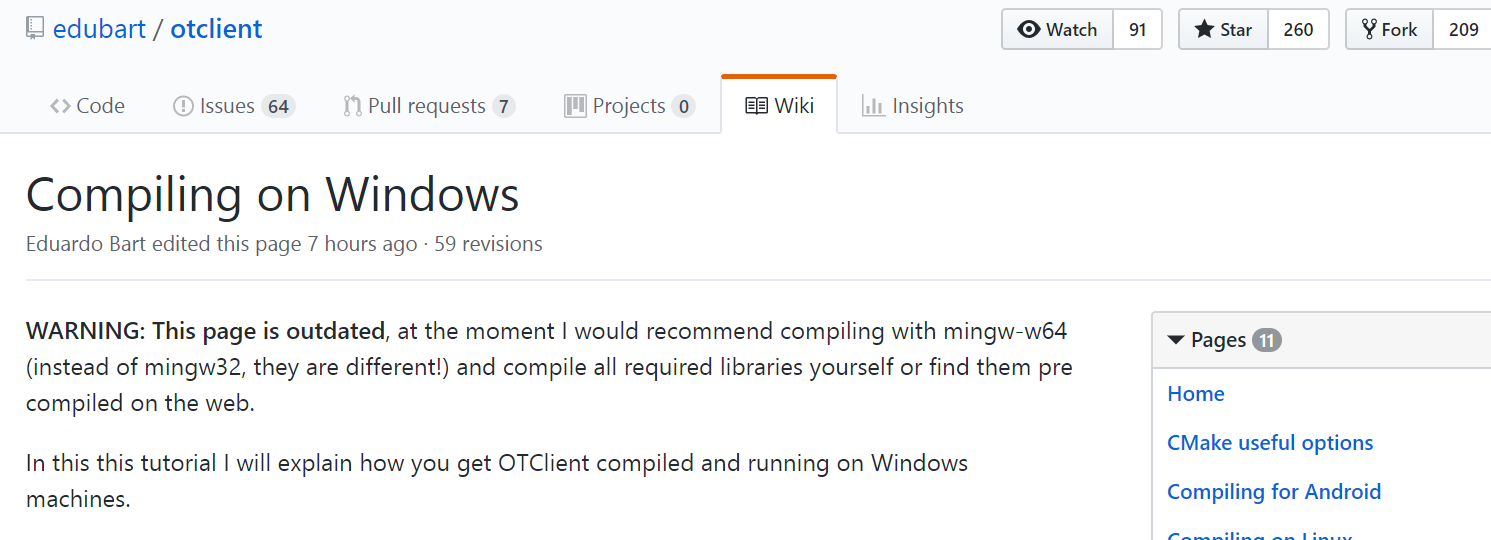Open the edubart user profile link
Viewport: 1491px width, 540px height.
(x=99, y=29)
